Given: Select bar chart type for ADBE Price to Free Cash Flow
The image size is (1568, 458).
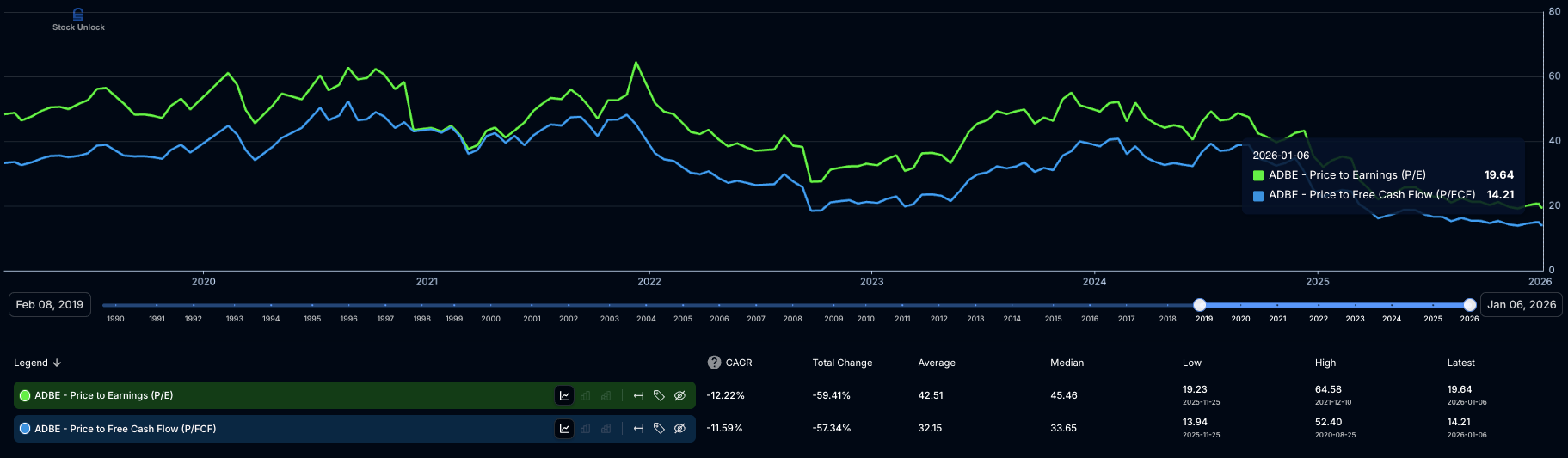Looking at the screenshot, I should point(586,428).
